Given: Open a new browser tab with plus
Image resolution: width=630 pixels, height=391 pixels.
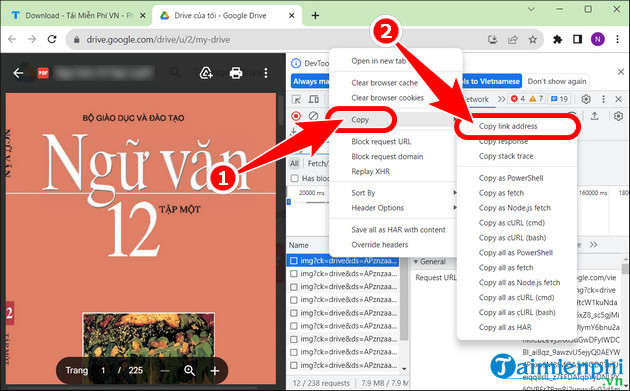Looking at the screenshot, I should click(x=315, y=15).
